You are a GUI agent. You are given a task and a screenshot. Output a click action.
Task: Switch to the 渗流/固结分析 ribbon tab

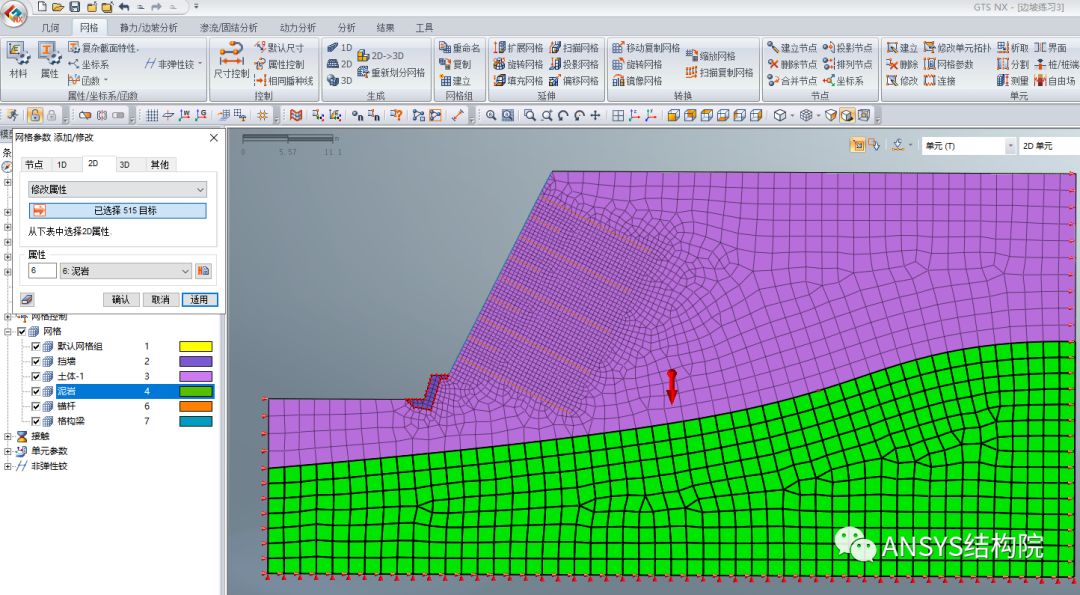228,28
